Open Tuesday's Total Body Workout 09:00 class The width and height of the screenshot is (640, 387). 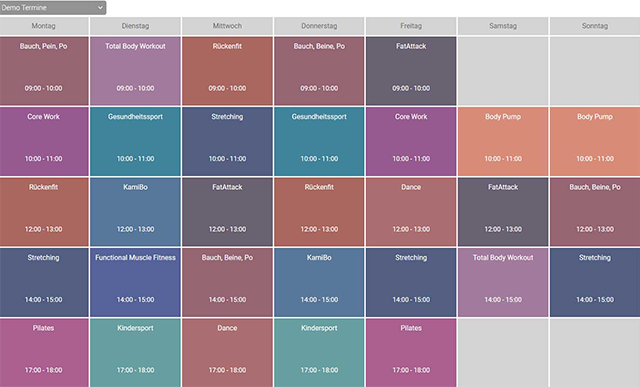135,71
